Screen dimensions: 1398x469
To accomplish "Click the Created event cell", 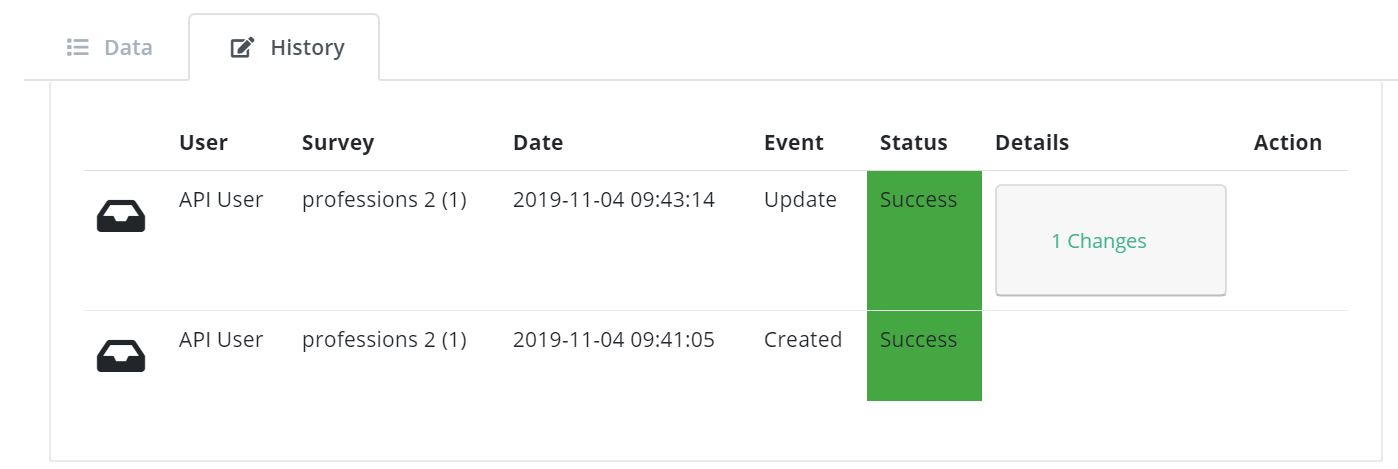I will pyautogui.click(x=803, y=340).
